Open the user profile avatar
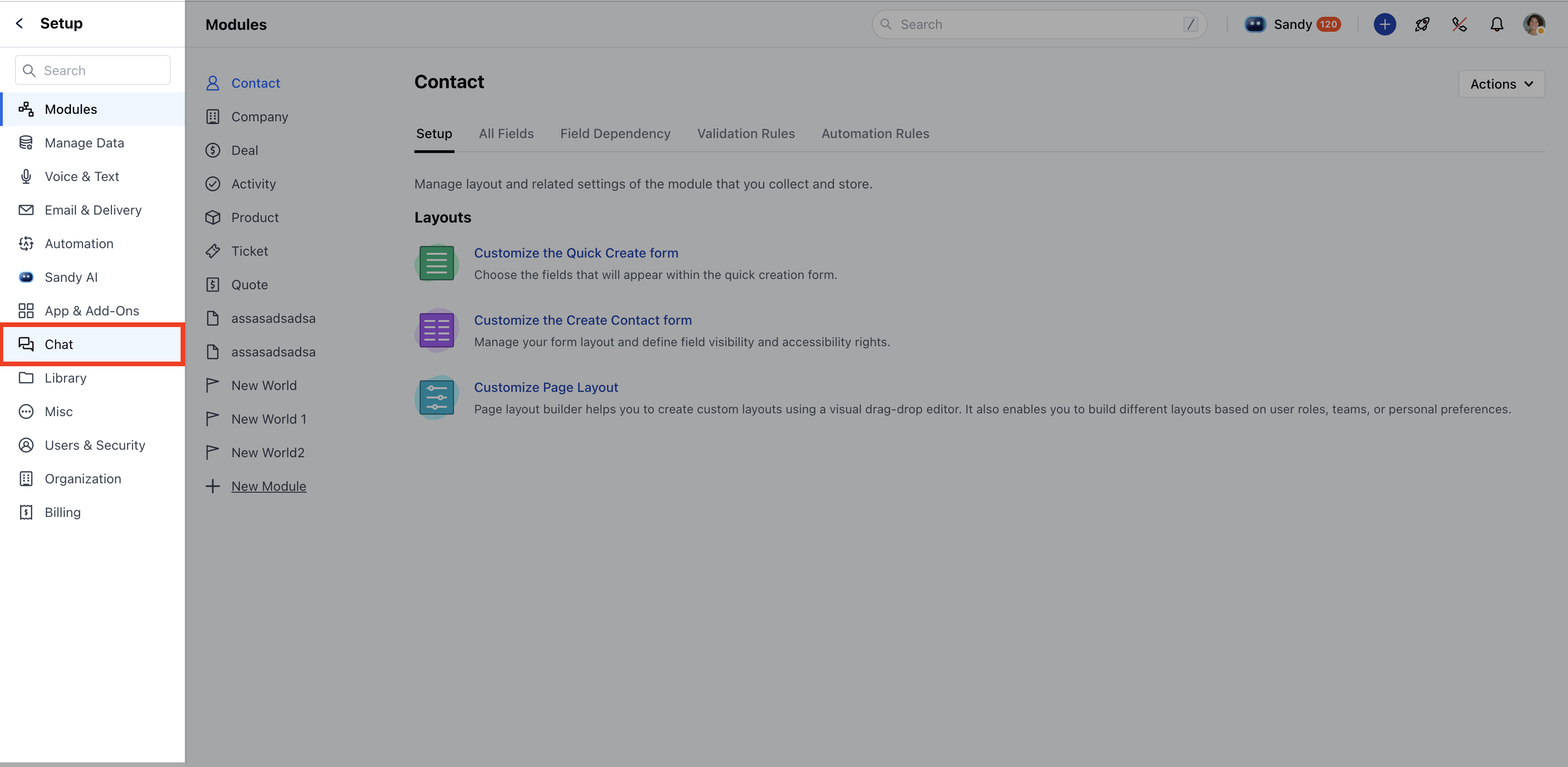The width and height of the screenshot is (1568, 767). tap(1534, 24)
